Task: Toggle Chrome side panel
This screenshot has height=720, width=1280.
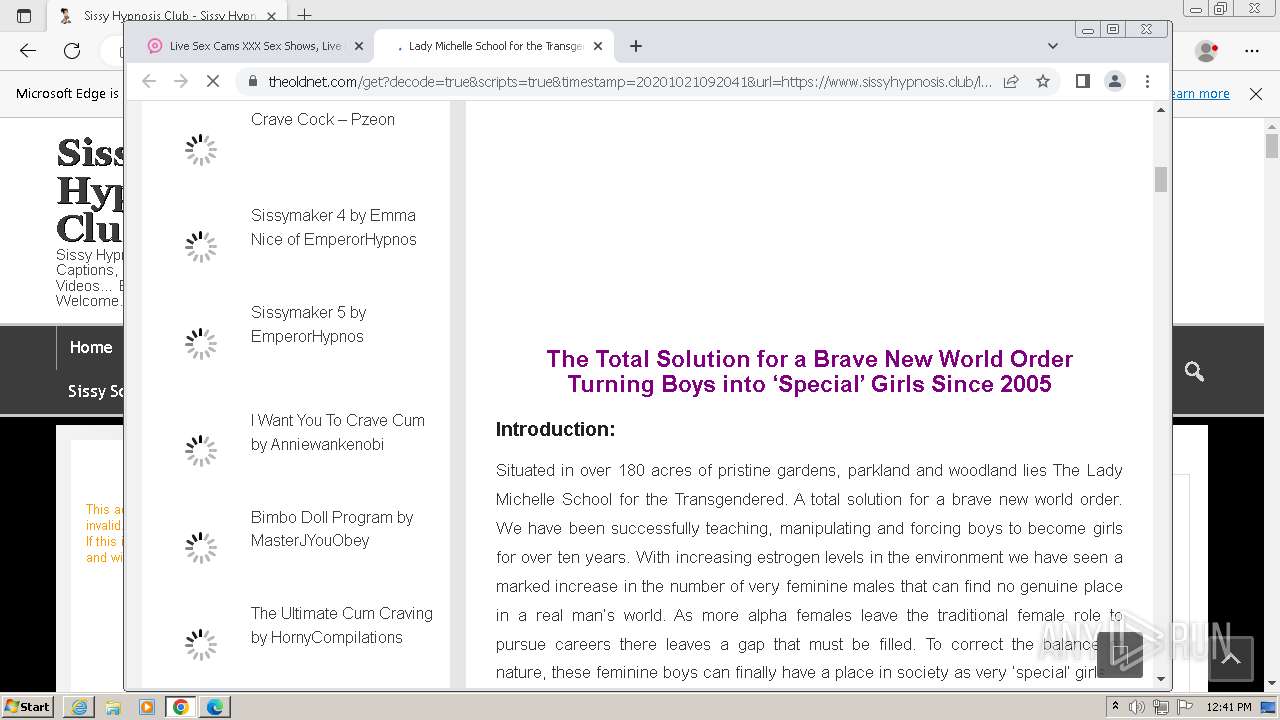Action: pos(1082,81)
